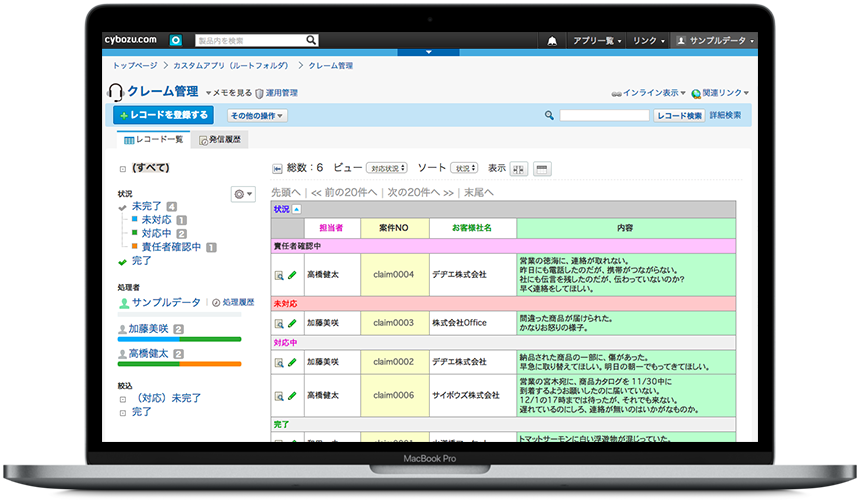Image resolution: width=860 pixels, height=500 pixels.
Task: Switch to the table layout display icon
Action: (542, 168)
